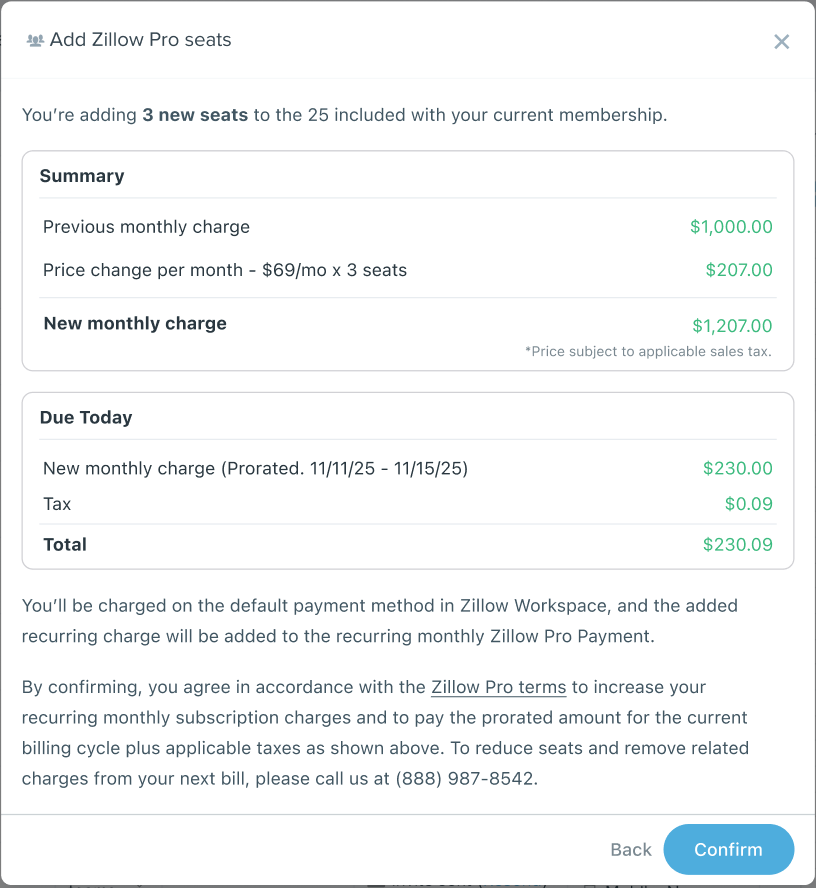816x888 pixels.
Task: Confirm adding the new seats
Action: [728, 850]
